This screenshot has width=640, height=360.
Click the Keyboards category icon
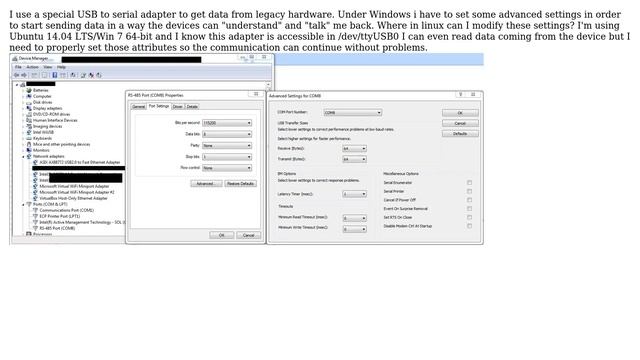pyautogui.click(x=29, y=138)
